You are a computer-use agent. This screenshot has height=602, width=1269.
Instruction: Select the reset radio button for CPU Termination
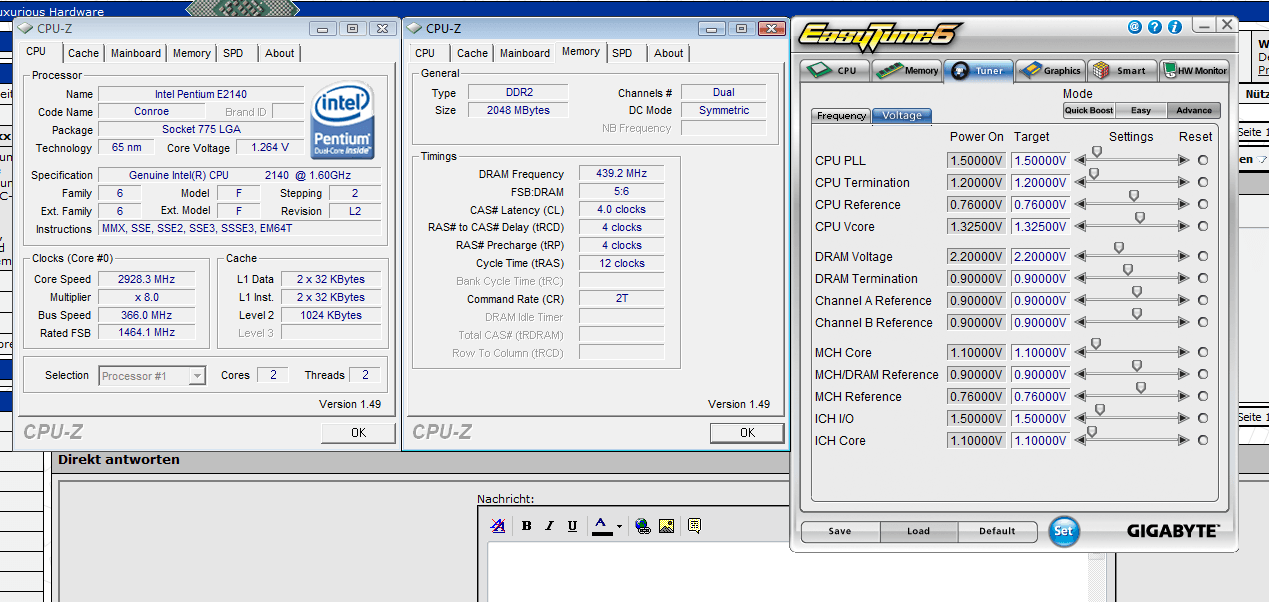1203,182
